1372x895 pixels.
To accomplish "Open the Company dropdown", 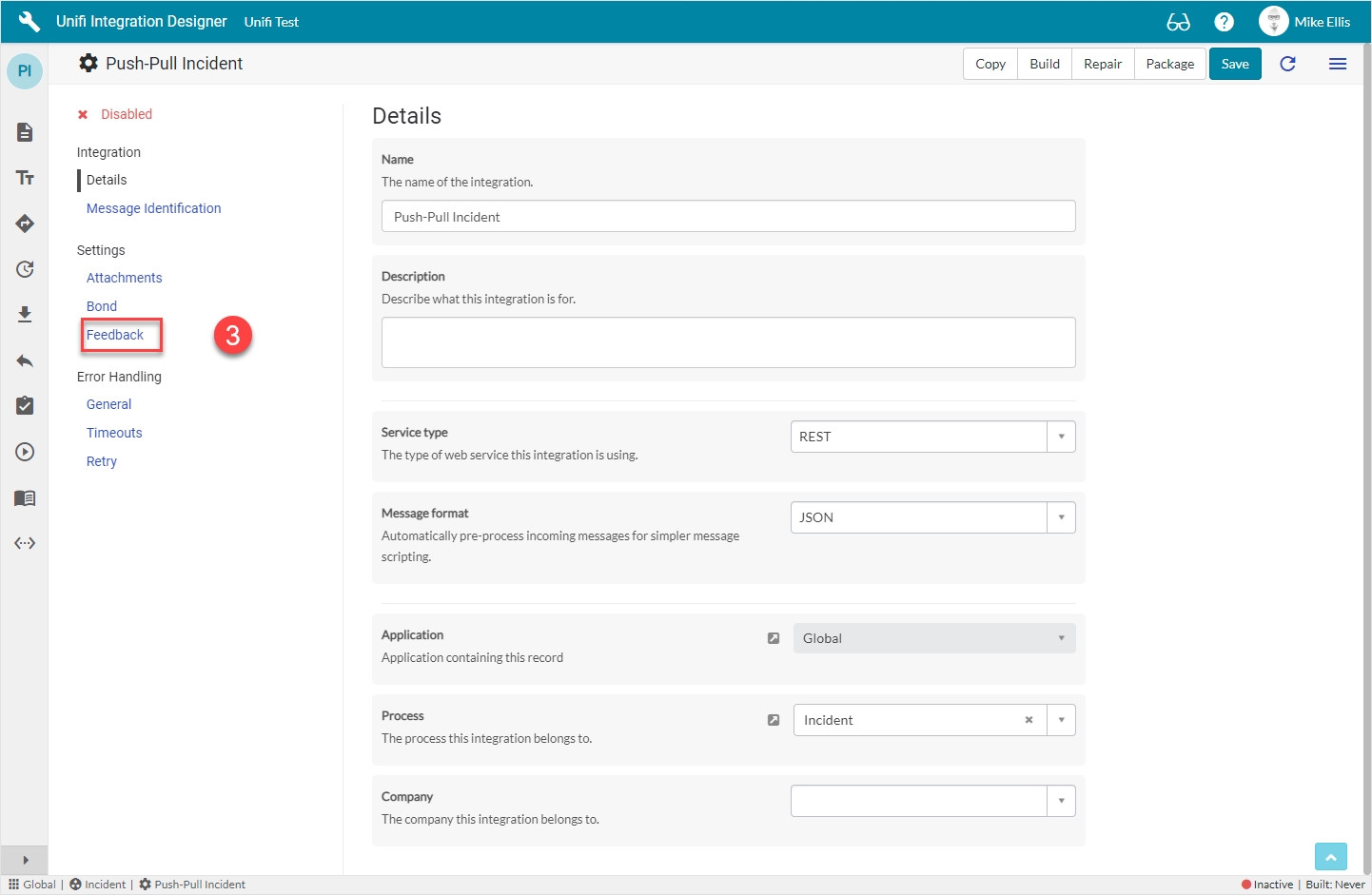I will (x=1061, y=801).
